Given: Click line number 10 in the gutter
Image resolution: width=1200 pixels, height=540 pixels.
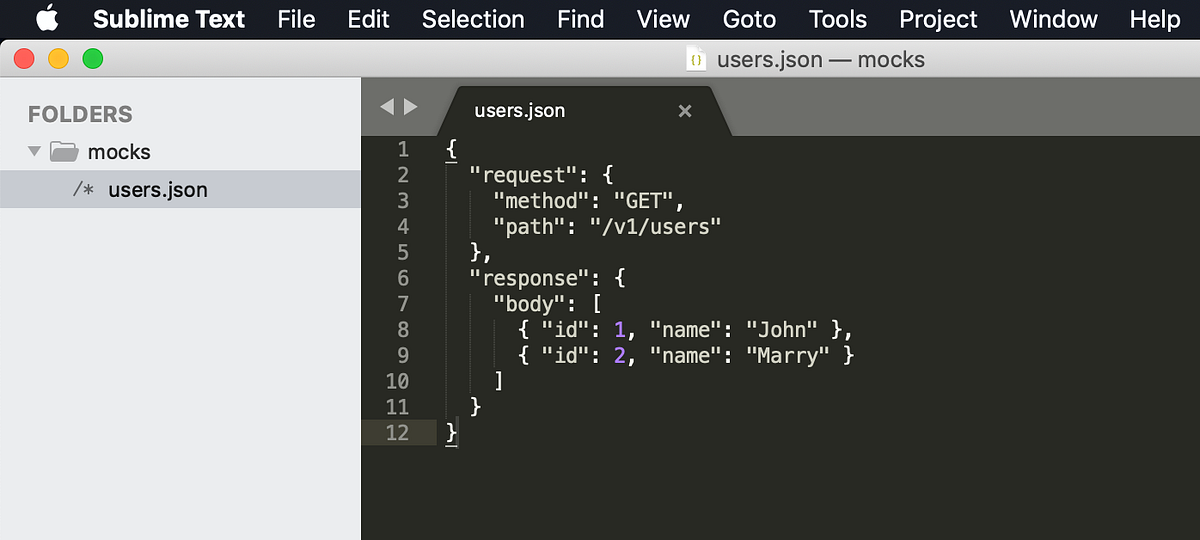Looking at the screenshot, I should [x=397, y=381].
